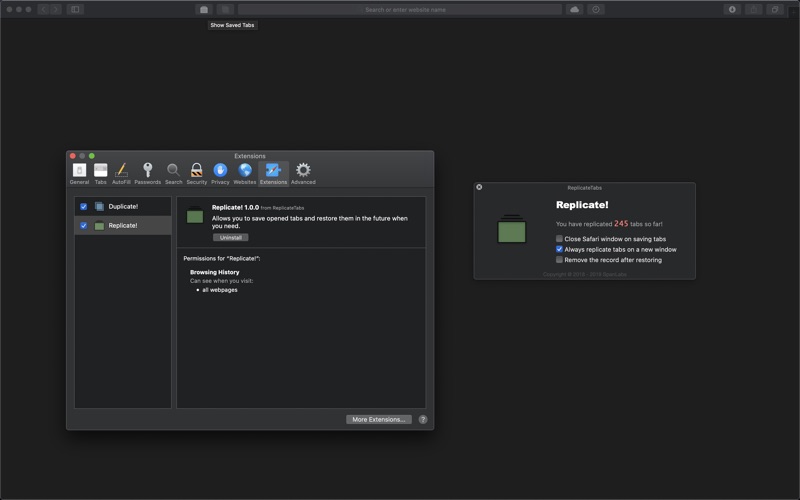The image size is (800, 500).
Task: Disable the Replicate! extension checkbox
Action: [84, 226]
